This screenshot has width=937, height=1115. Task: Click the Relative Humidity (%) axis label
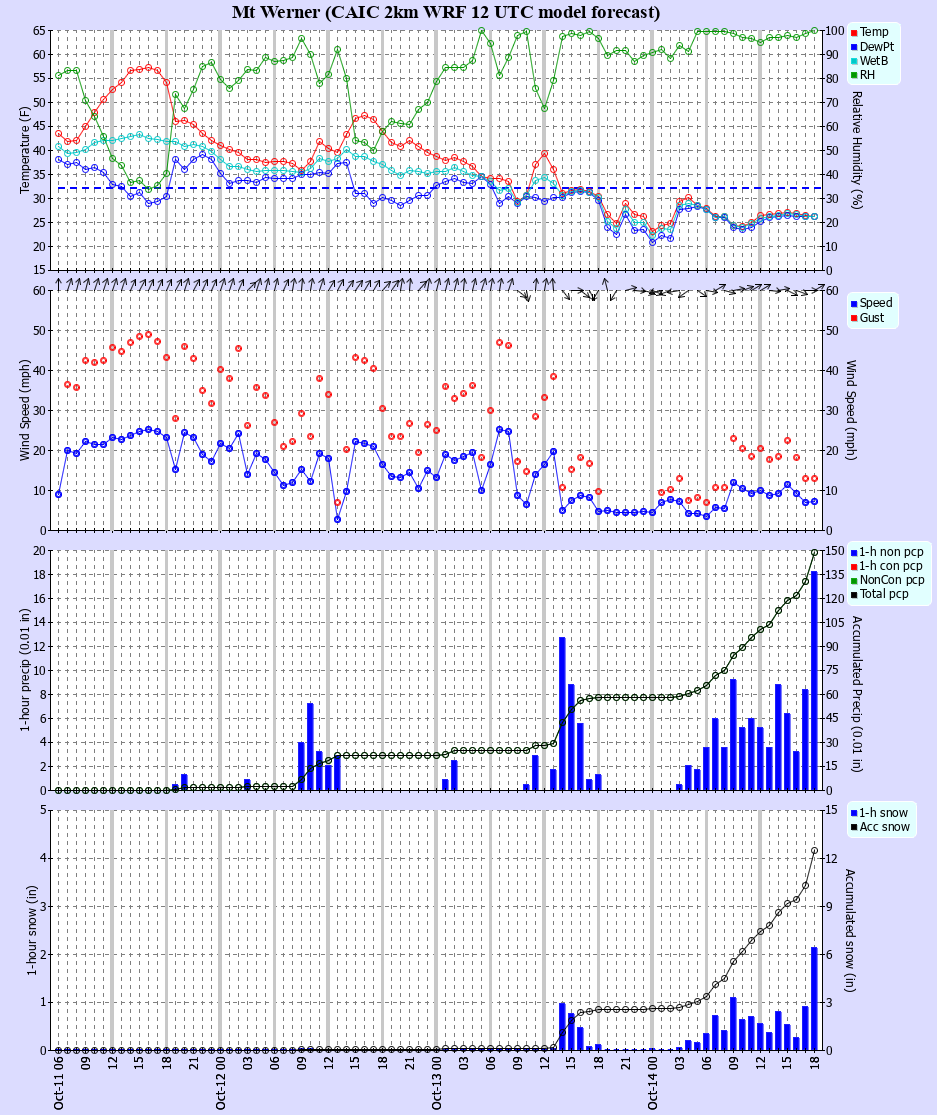pos(857,150)
